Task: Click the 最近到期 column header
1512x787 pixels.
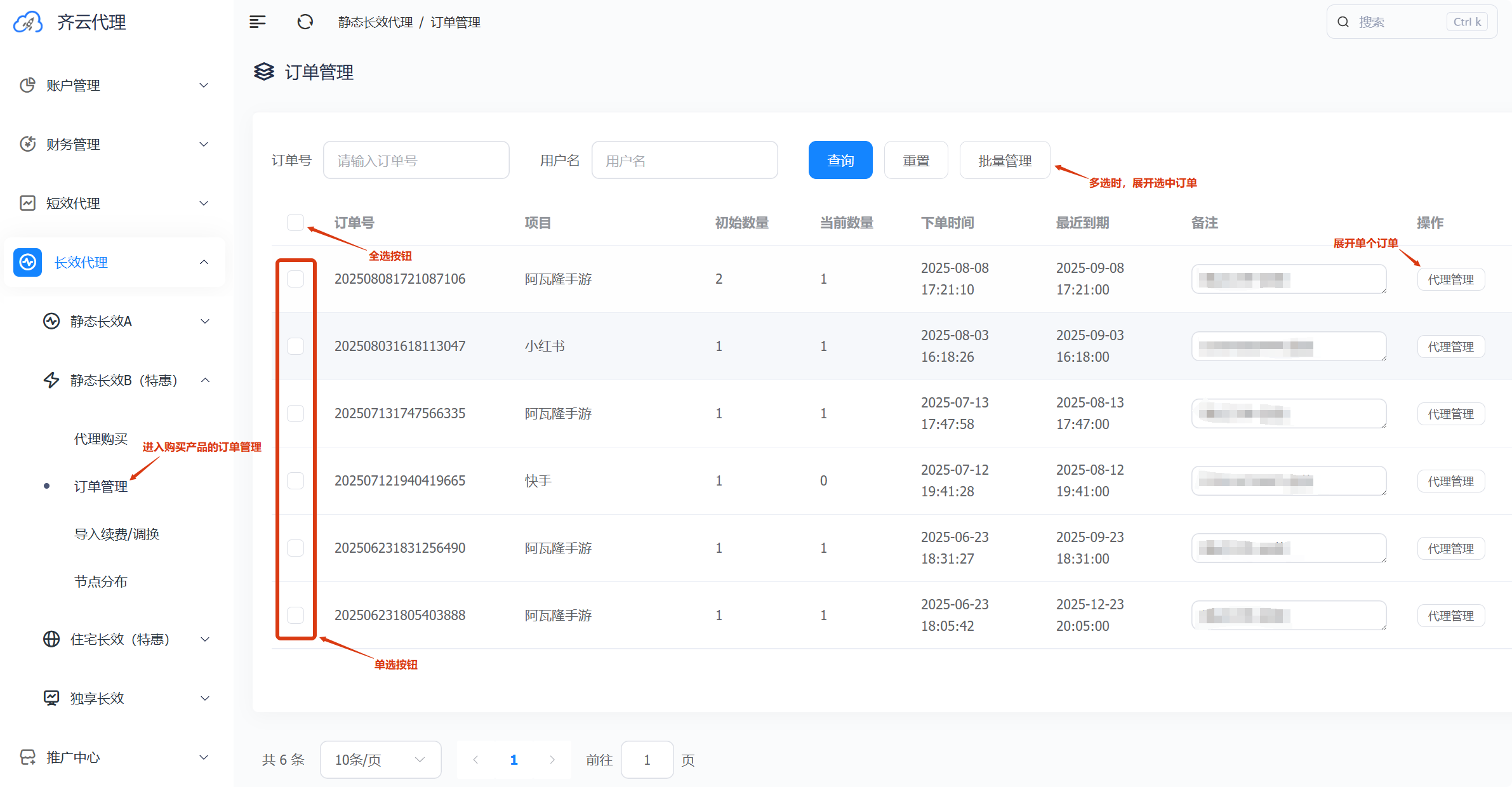Action: click(x=1083, y=223)
